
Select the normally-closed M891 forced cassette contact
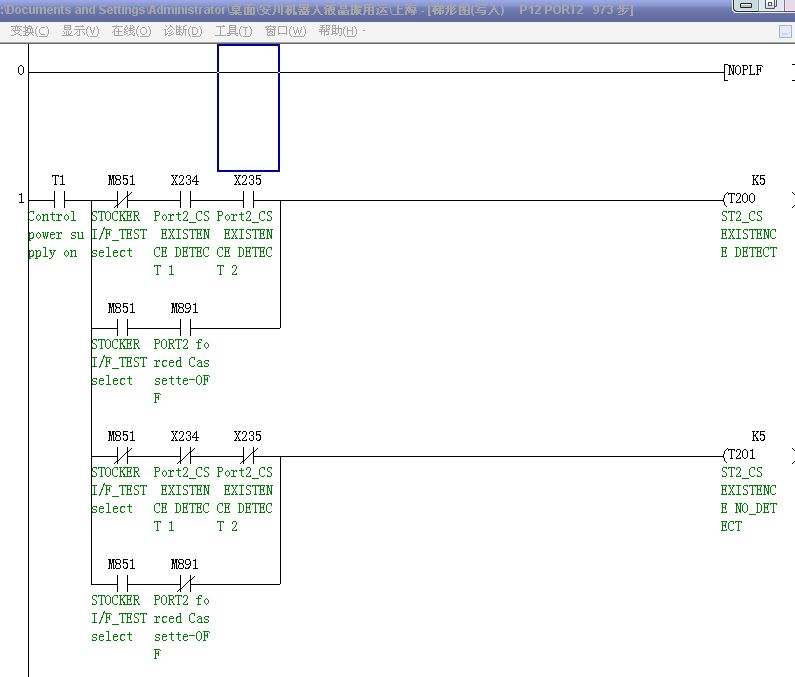tap(184, 583)
